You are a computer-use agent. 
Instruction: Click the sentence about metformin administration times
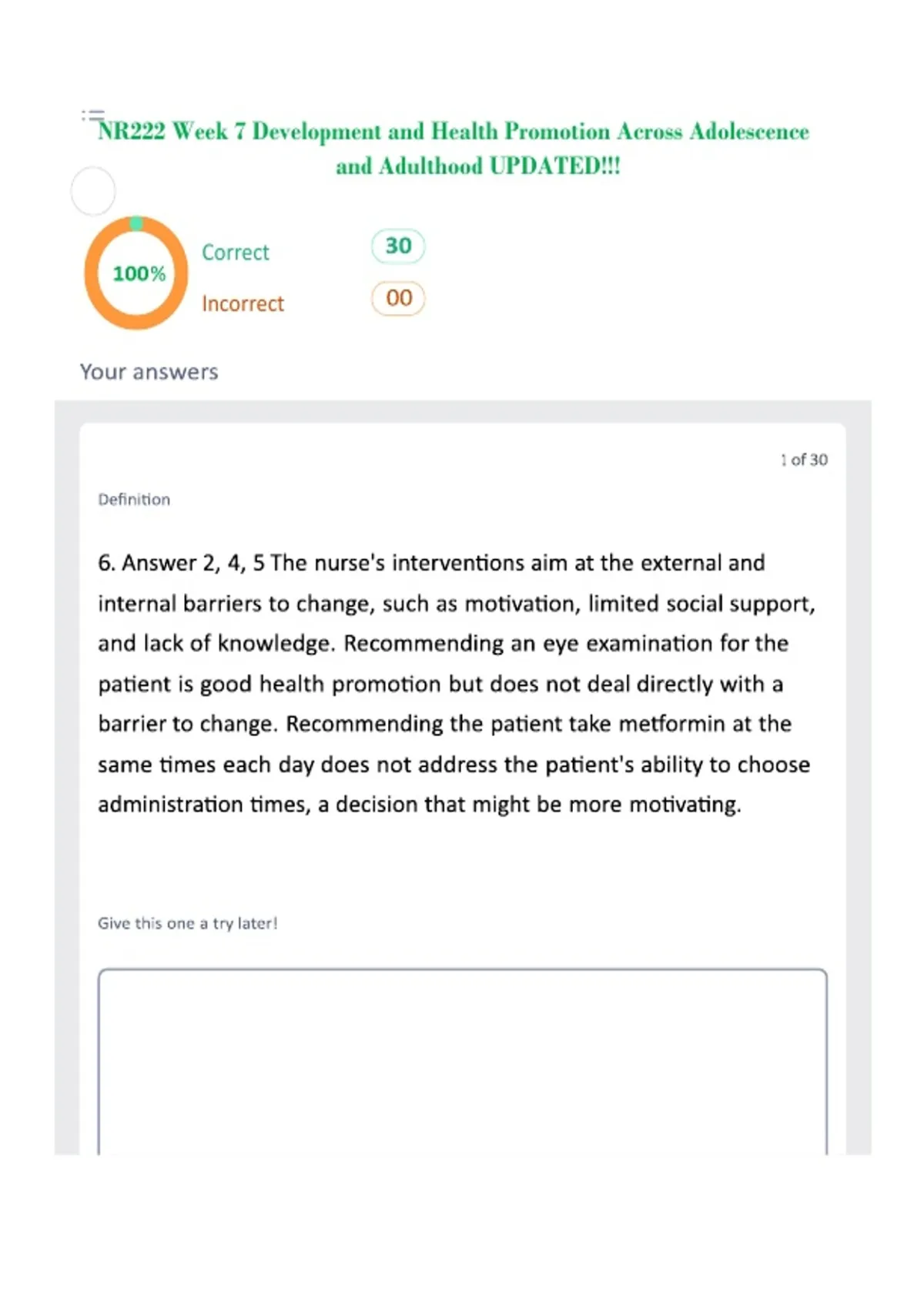(454, 764)
